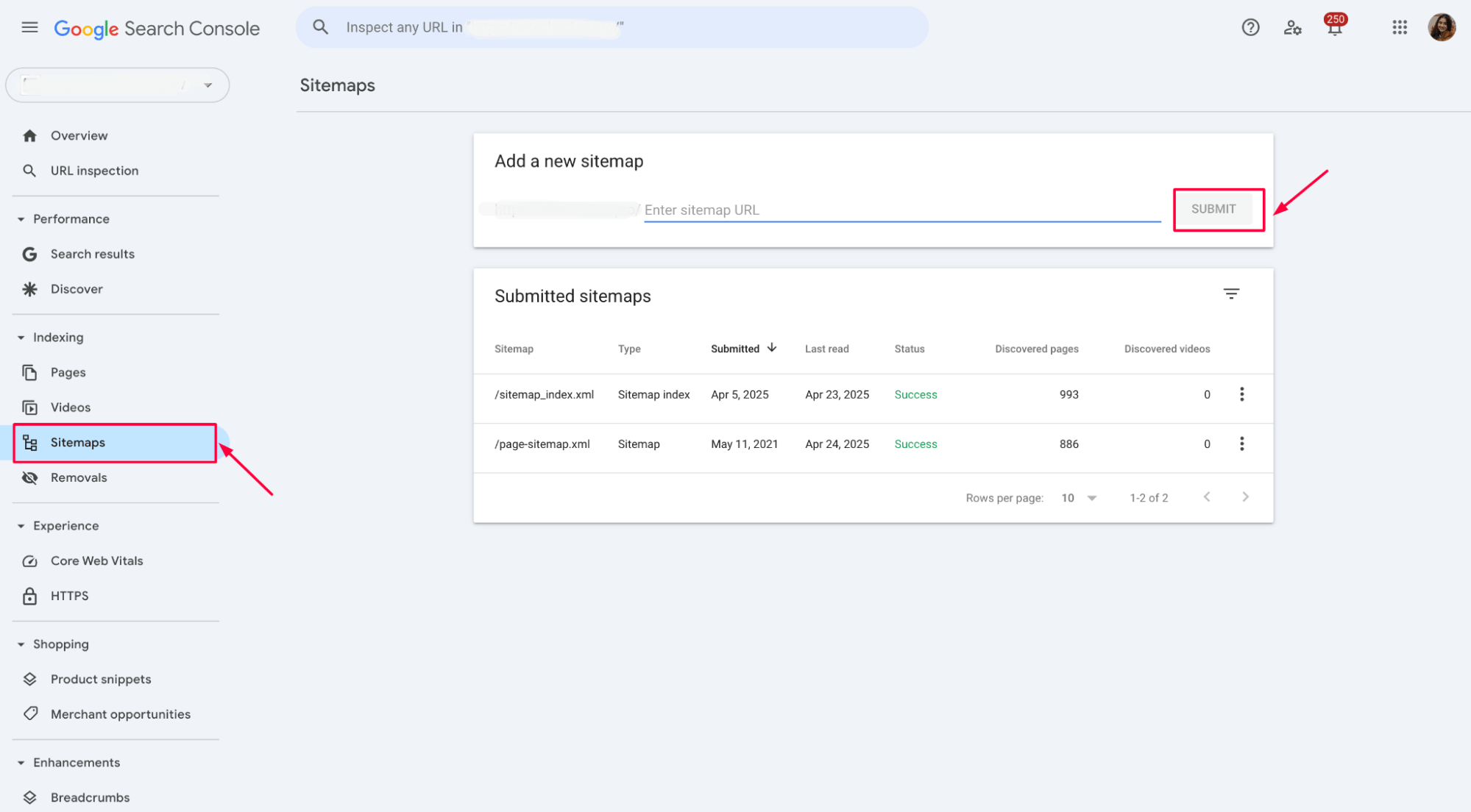Image resolution: width=1471 pixels, height=812 pixels.
Task: Click the '1-2 of 2' pagination text
Action: tap(1149, 498)
